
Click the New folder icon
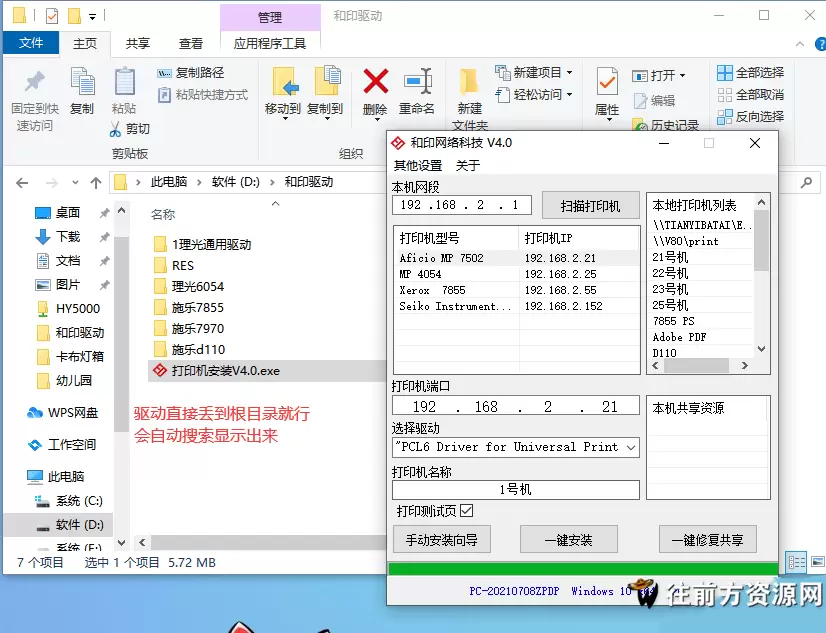(x=468, y=82)
